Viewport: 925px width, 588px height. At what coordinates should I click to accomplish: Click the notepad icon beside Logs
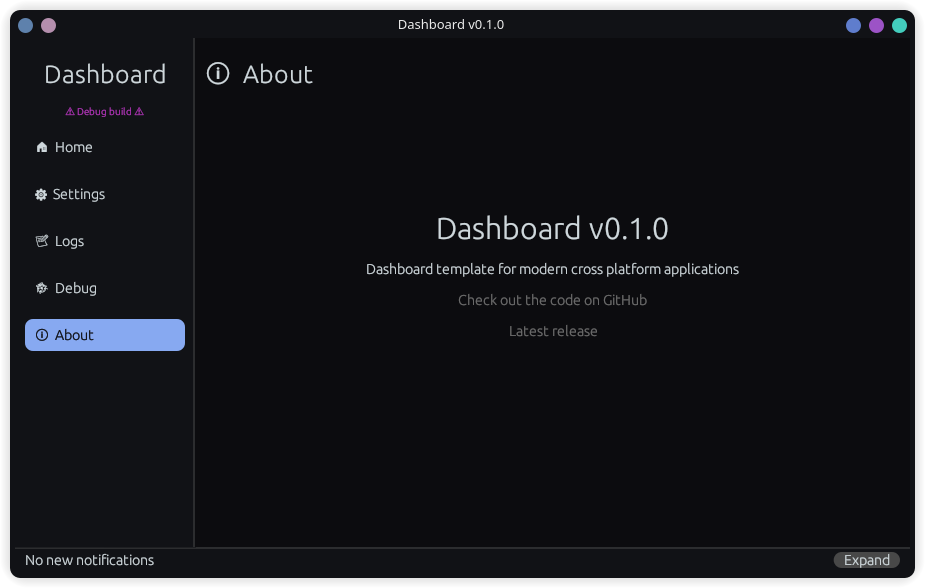tap(42, 241)
